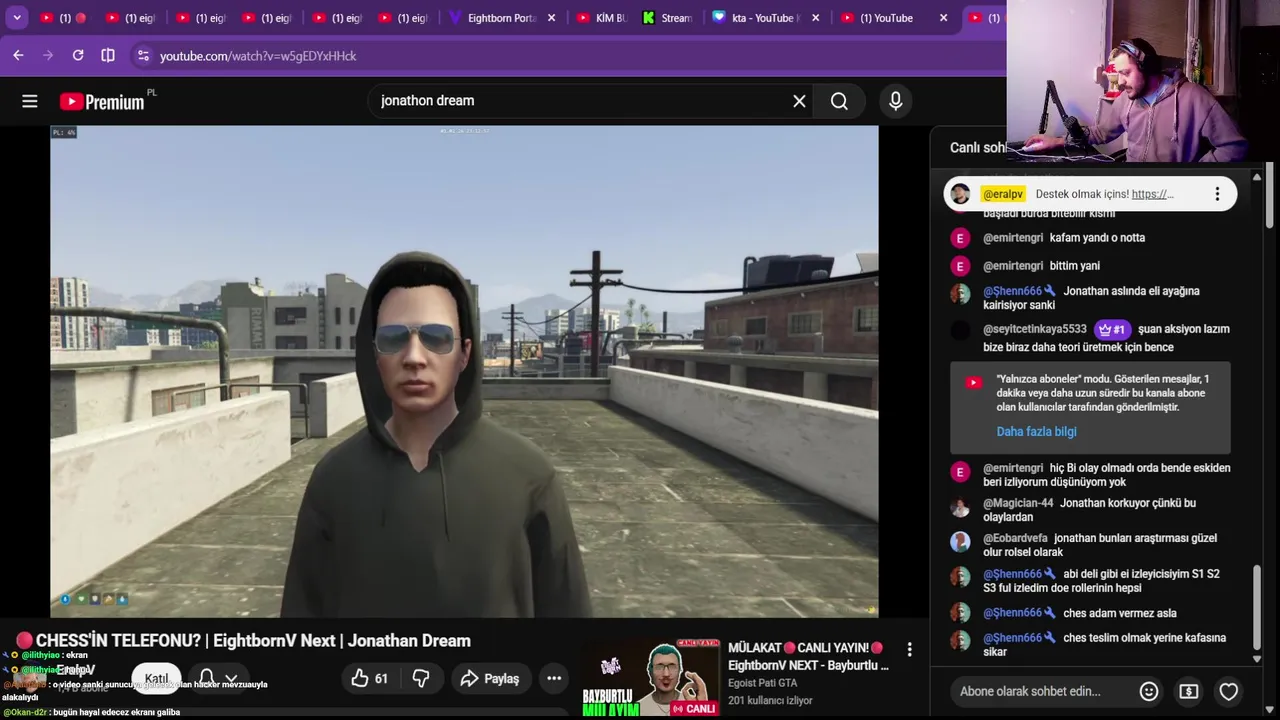1280x720 pixels.
Task: Click @eralpv avatar in pinned message
Action: (960, 194)
